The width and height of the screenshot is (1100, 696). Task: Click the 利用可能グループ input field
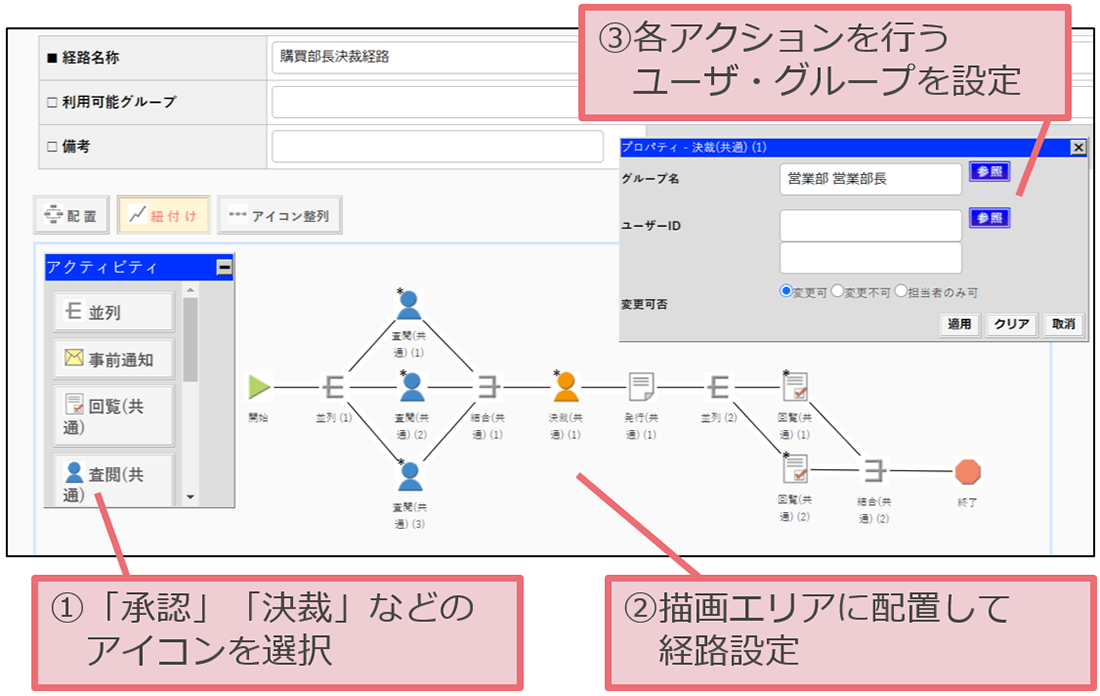tap(427, 102)
